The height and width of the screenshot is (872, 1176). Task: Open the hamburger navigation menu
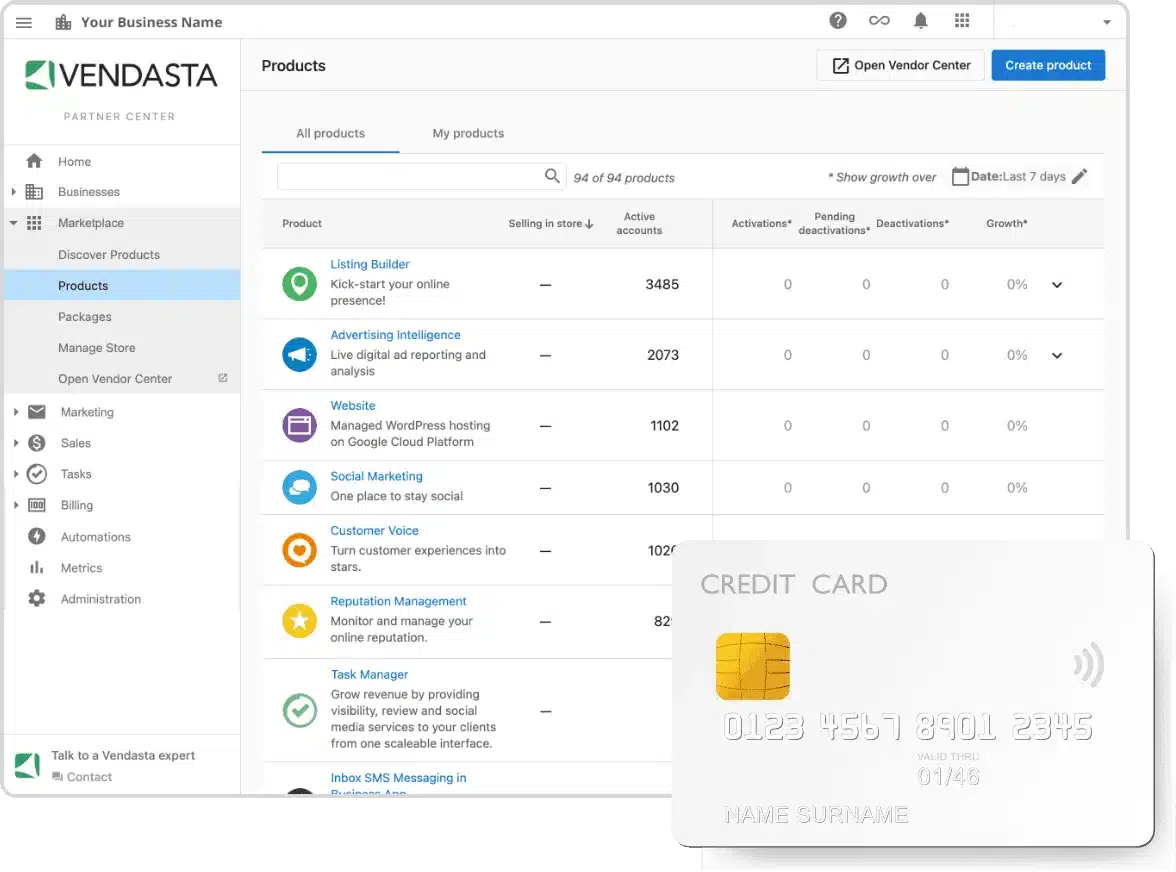pyautogui.click(x=24, y=22)
